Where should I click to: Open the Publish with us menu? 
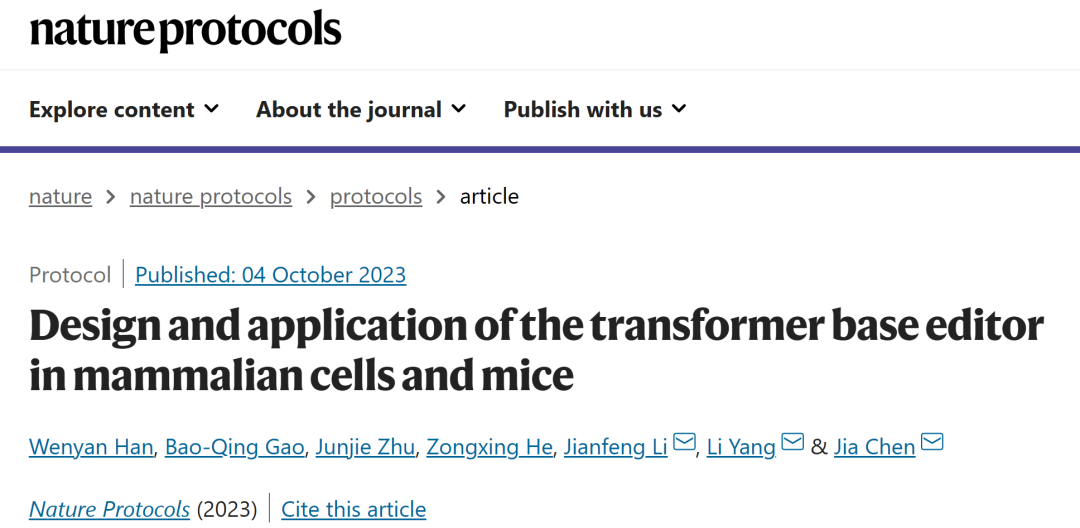(595, 109)
